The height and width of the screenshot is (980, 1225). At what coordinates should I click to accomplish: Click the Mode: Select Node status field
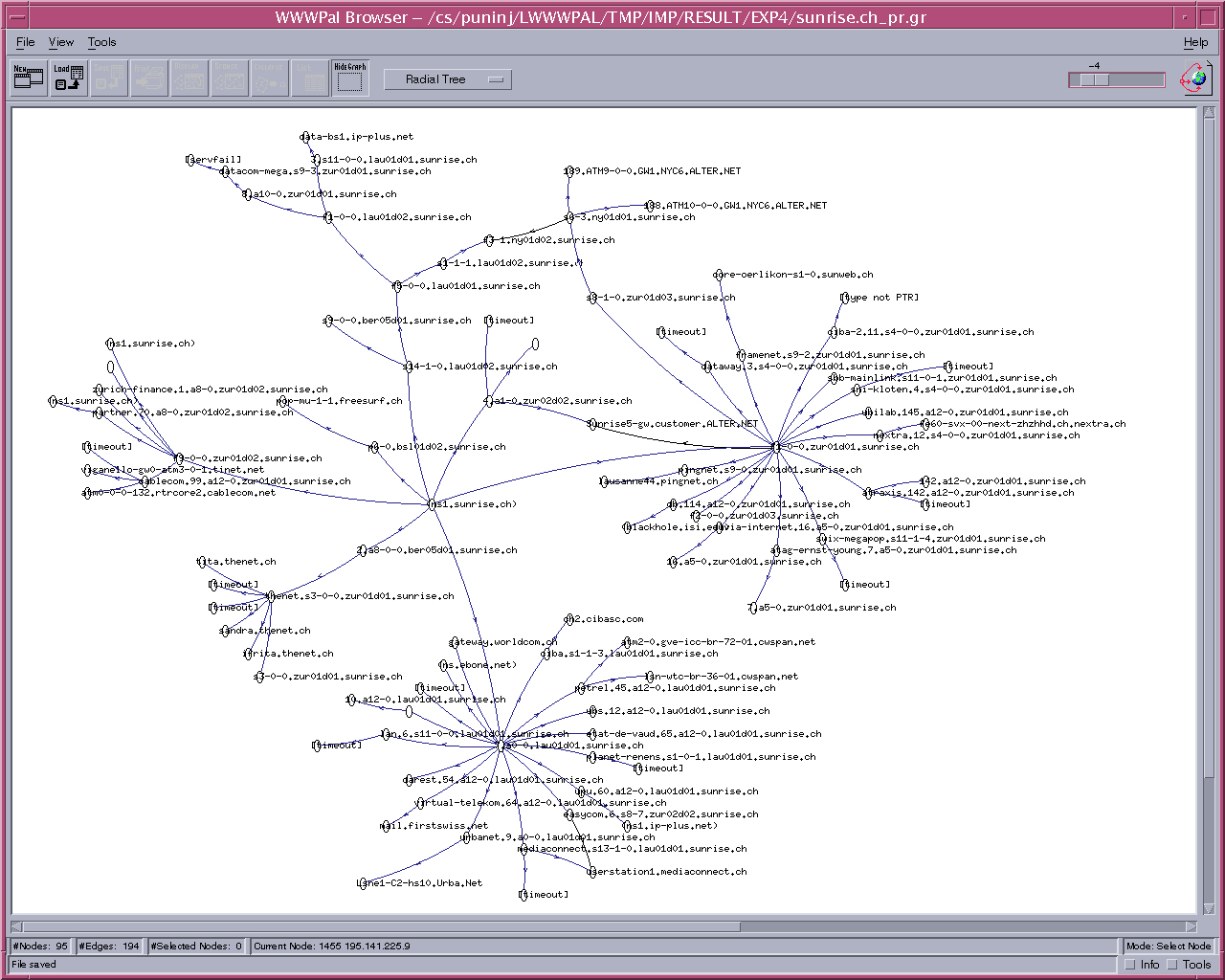coord(1169,946)
